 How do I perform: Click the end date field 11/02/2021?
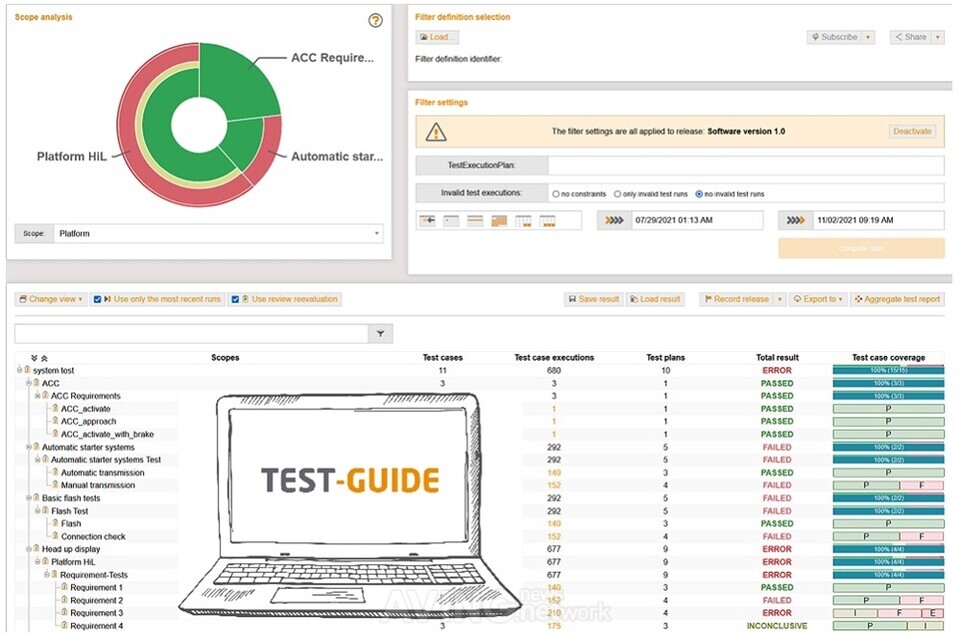click(x=878, y=220)
